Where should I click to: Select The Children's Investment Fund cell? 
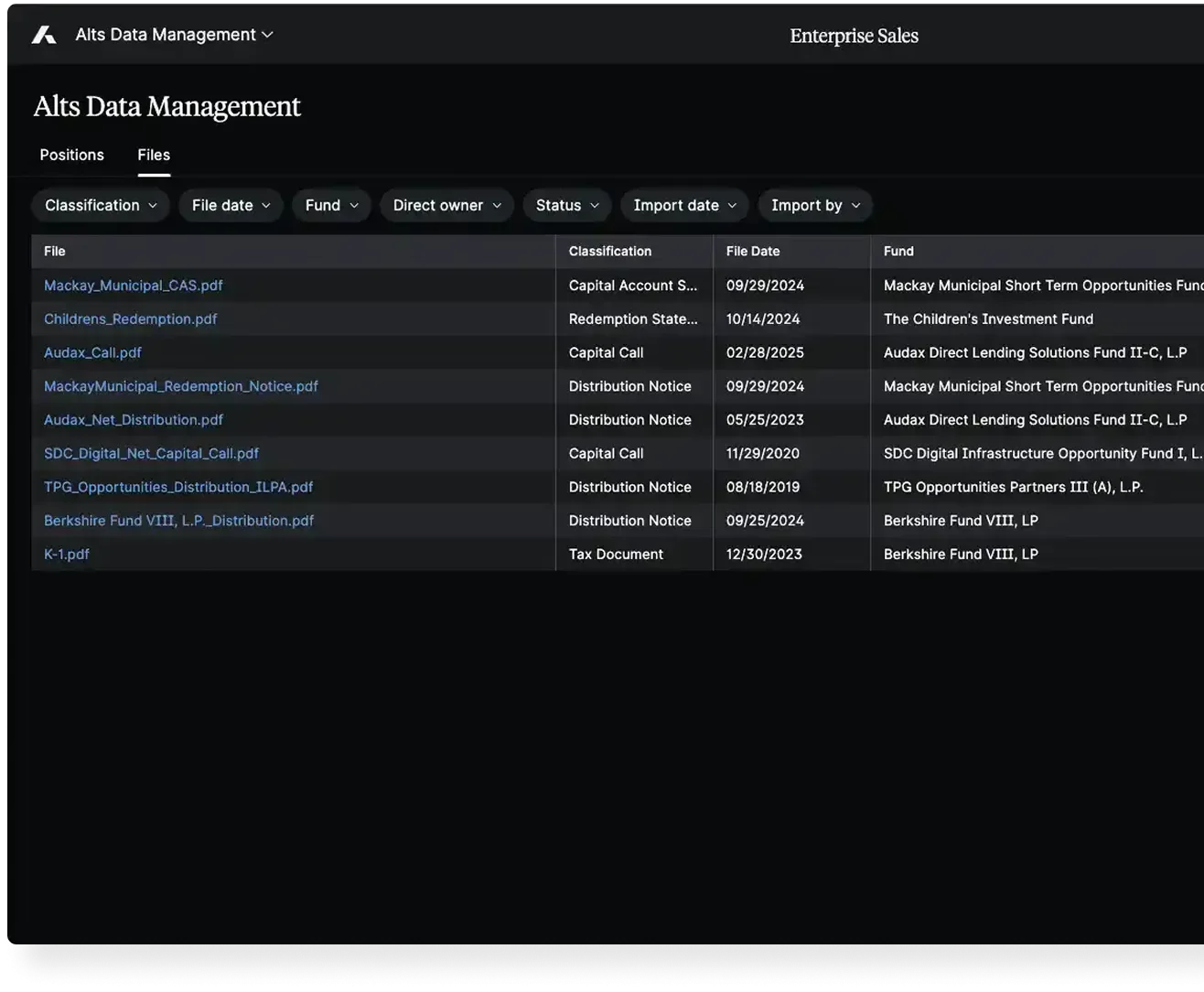(1037, 319)
